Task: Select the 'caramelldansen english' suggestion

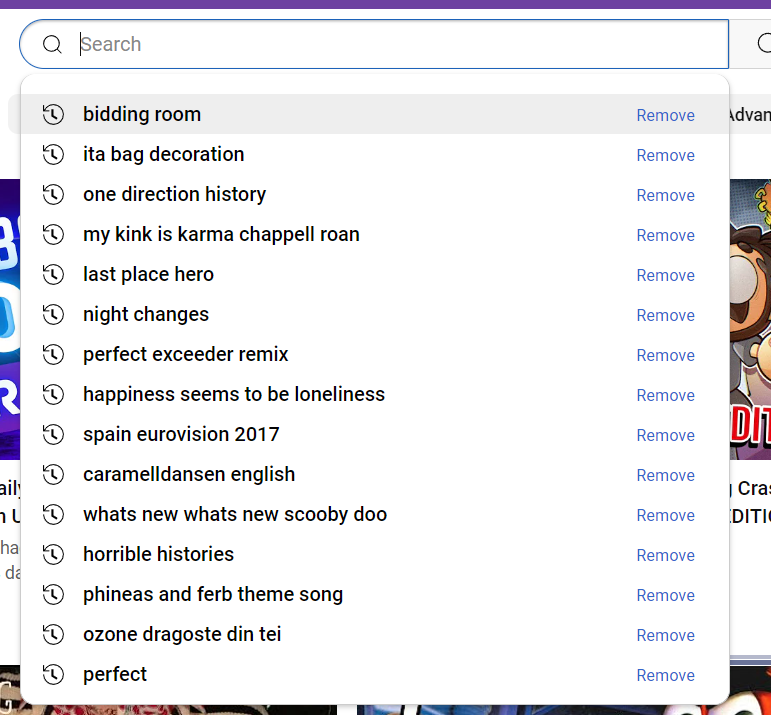Action: tap(375, 474)
